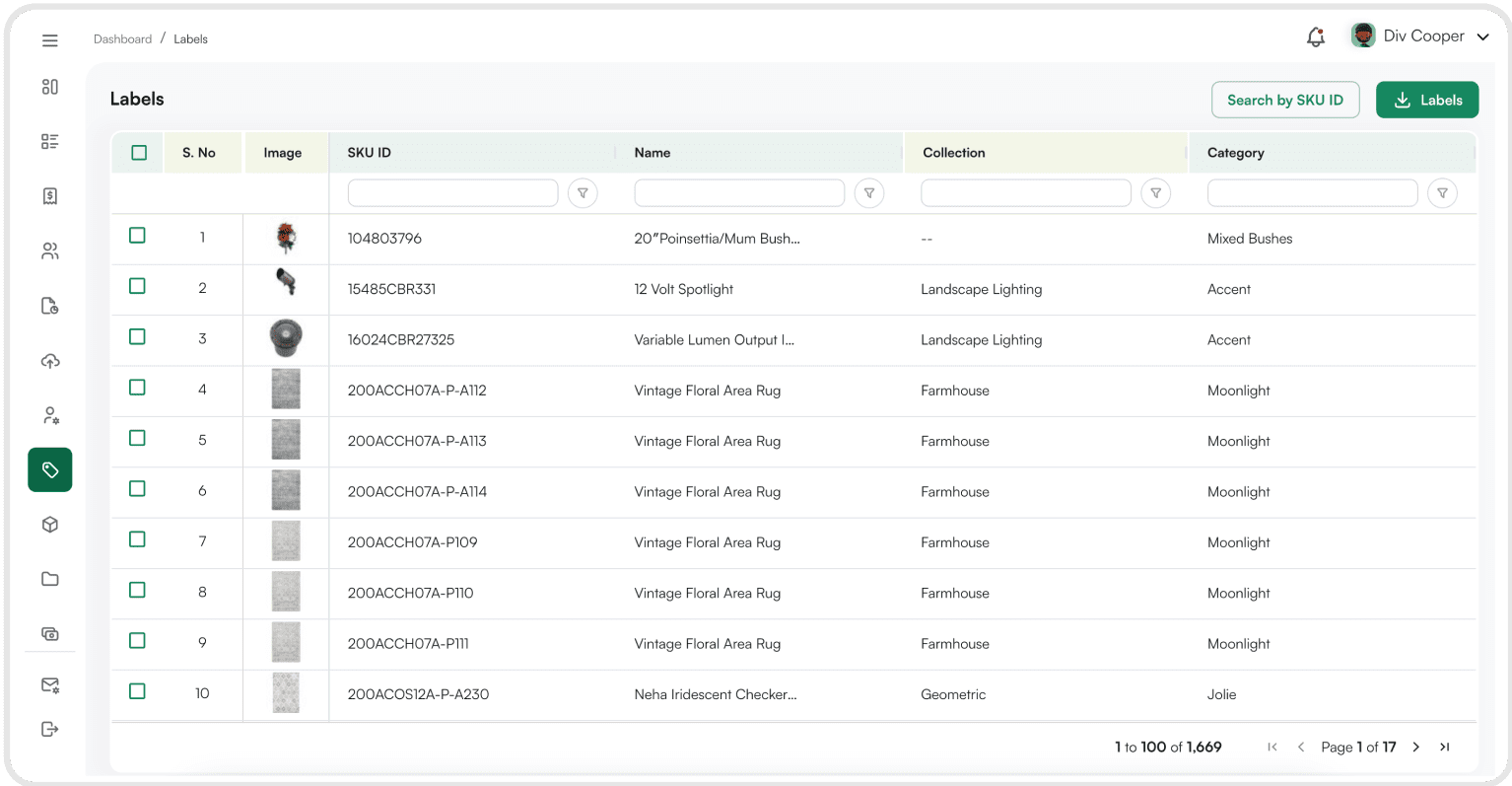1512x786 pixels.
Task: Click the notification bell icon
Action: (1315, 37)
